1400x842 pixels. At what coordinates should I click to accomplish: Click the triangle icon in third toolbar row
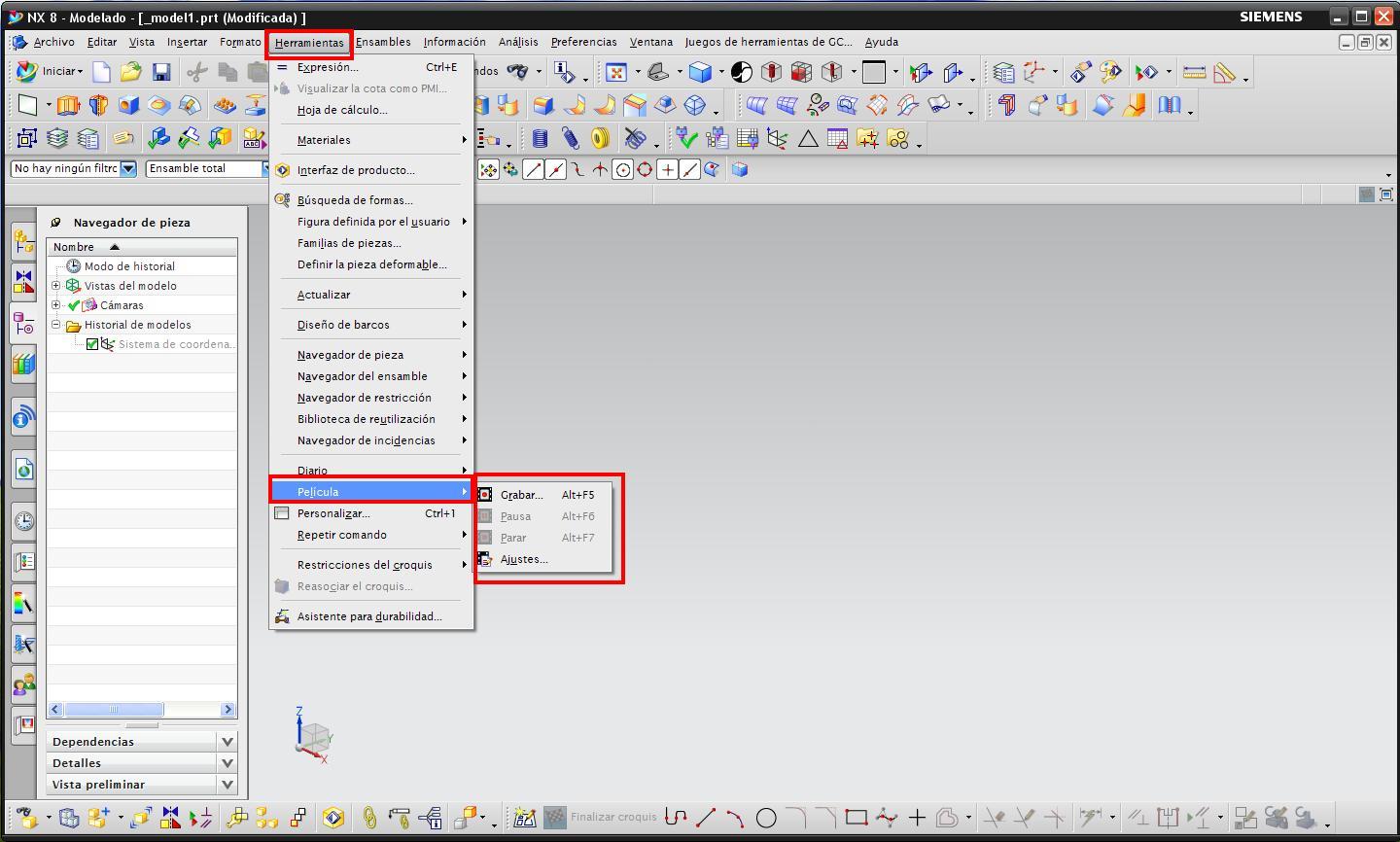pos(808,139)
